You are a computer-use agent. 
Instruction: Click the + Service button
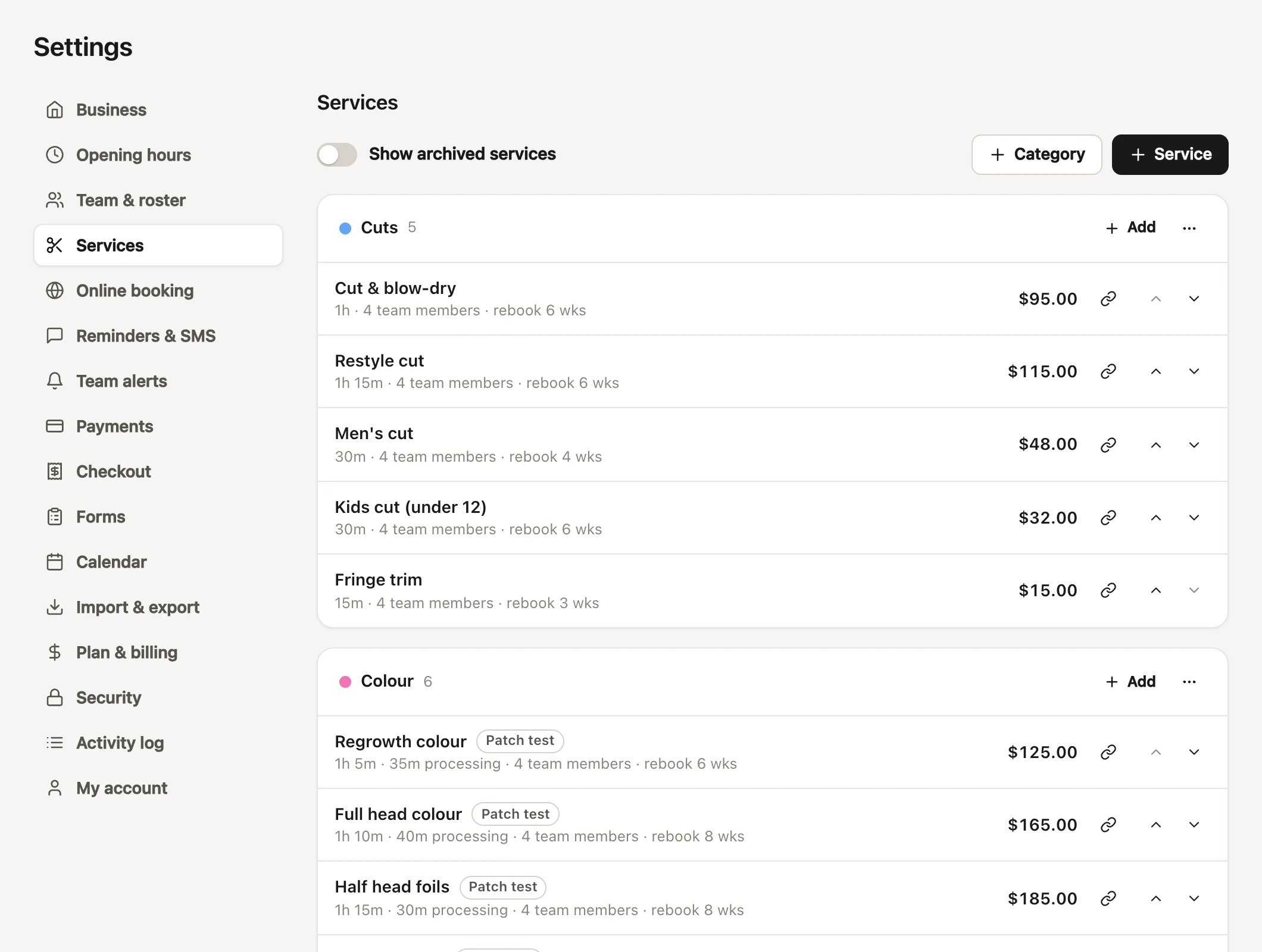[x=1170, y=155]
